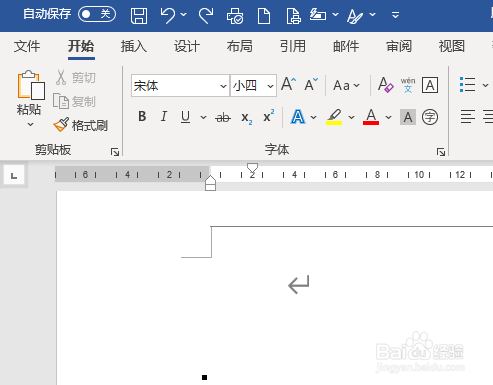This screenshot has width=493, height=385.
Task: Open the 字体 Font dialog launcher
Action: coord(441,152)
